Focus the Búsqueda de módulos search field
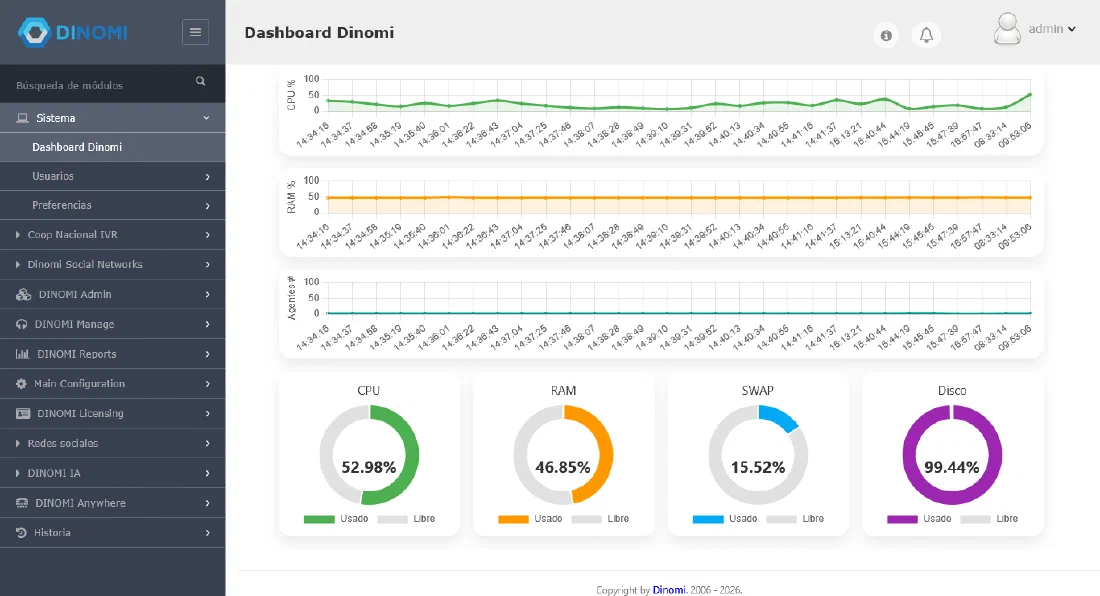 click(x=102, y=85)
